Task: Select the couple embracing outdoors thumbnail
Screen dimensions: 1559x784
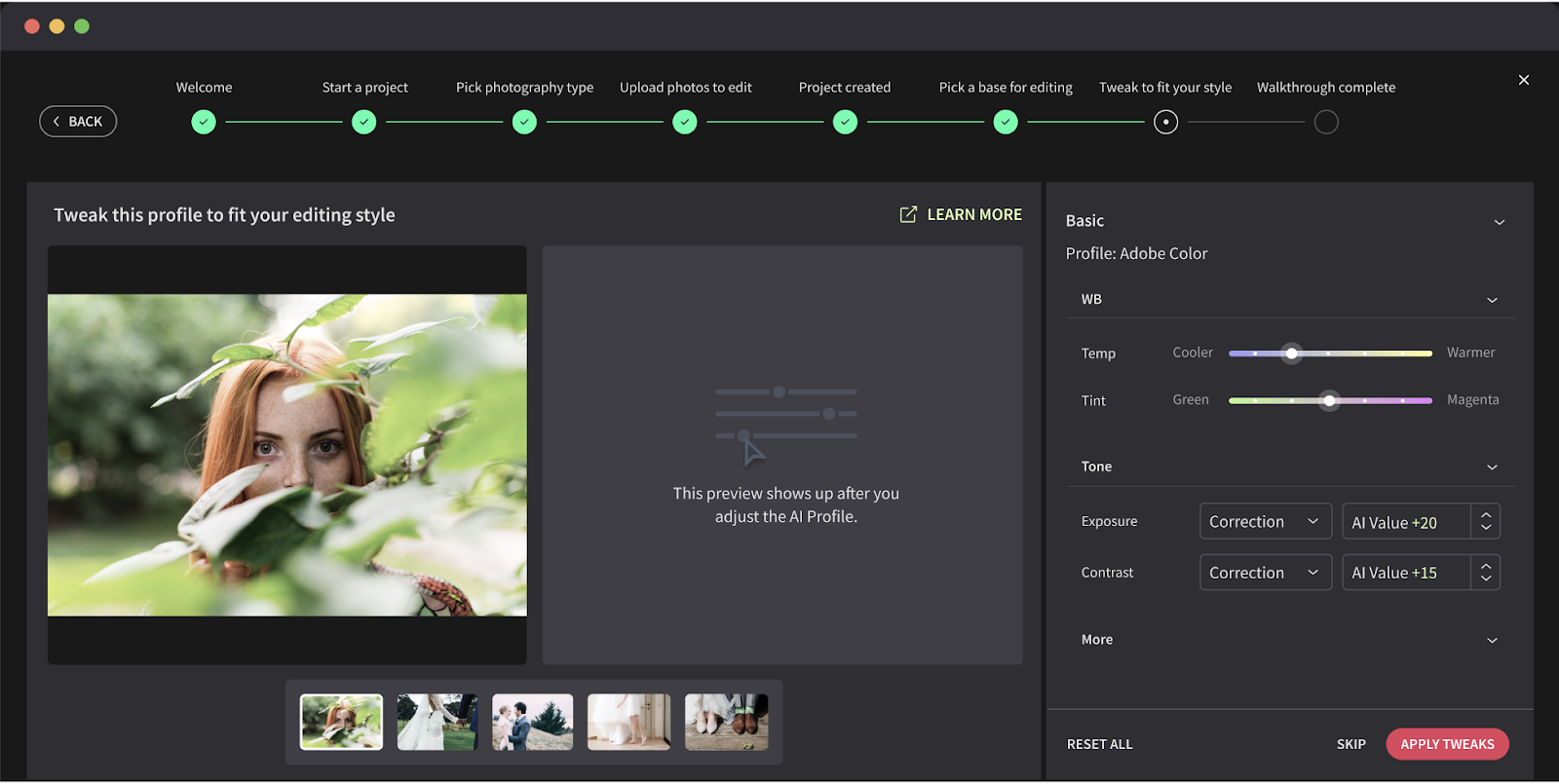Action: coord(533,722)
